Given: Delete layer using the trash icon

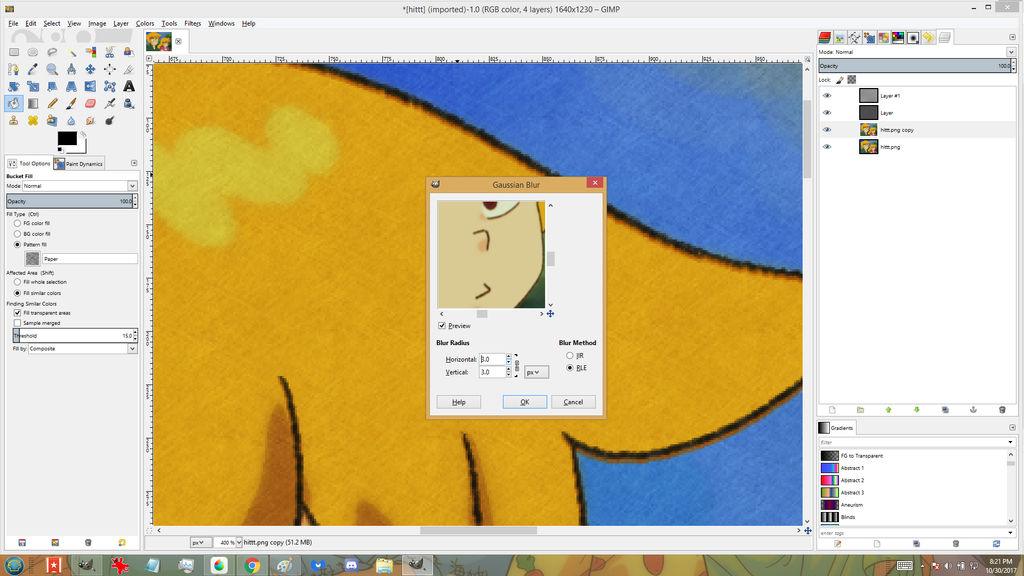Looking at the screenshot, I should point(1002,409).
